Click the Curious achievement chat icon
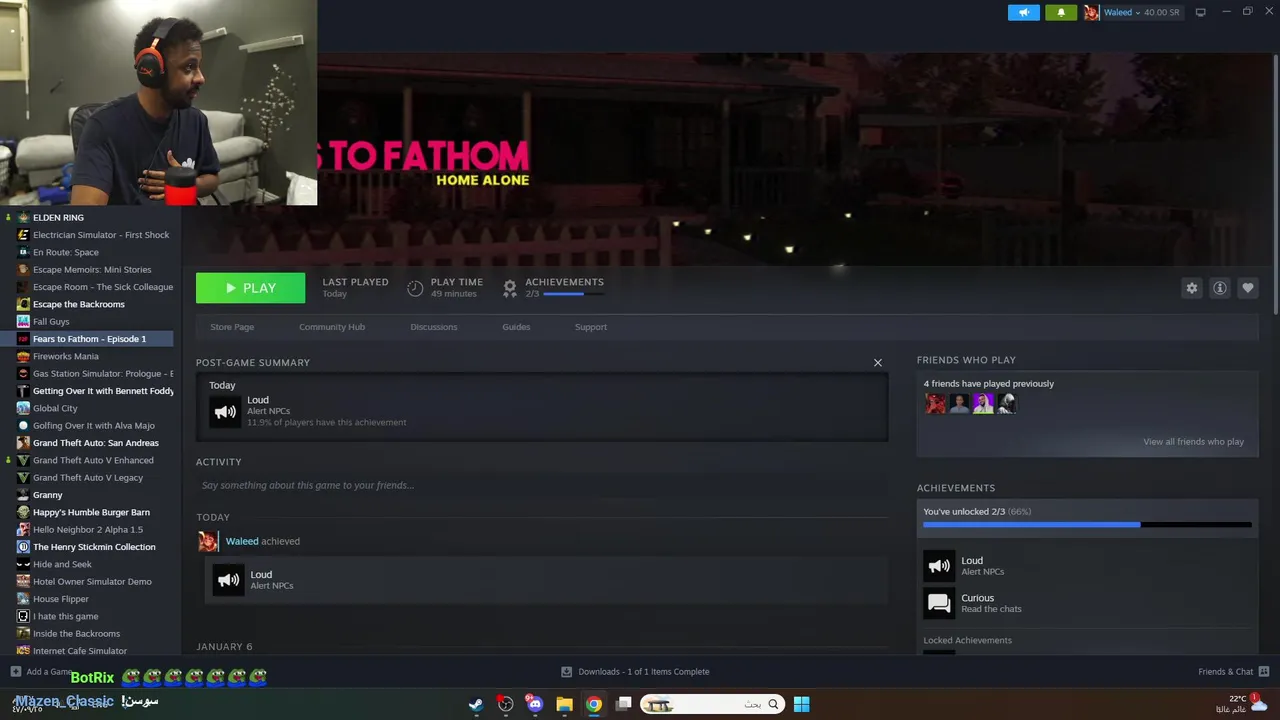1280x720 pixels. click(939, 603)
